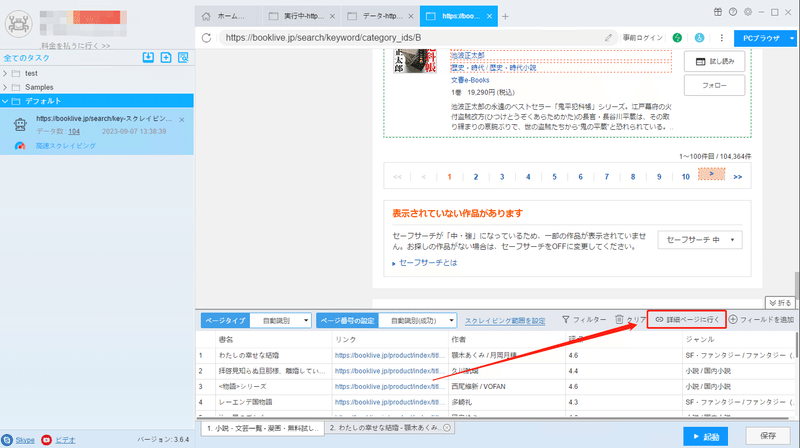Click the クリア trash button
Viewport: 800px width, 448px height.
pyautogui.click(x=631, y=319)
